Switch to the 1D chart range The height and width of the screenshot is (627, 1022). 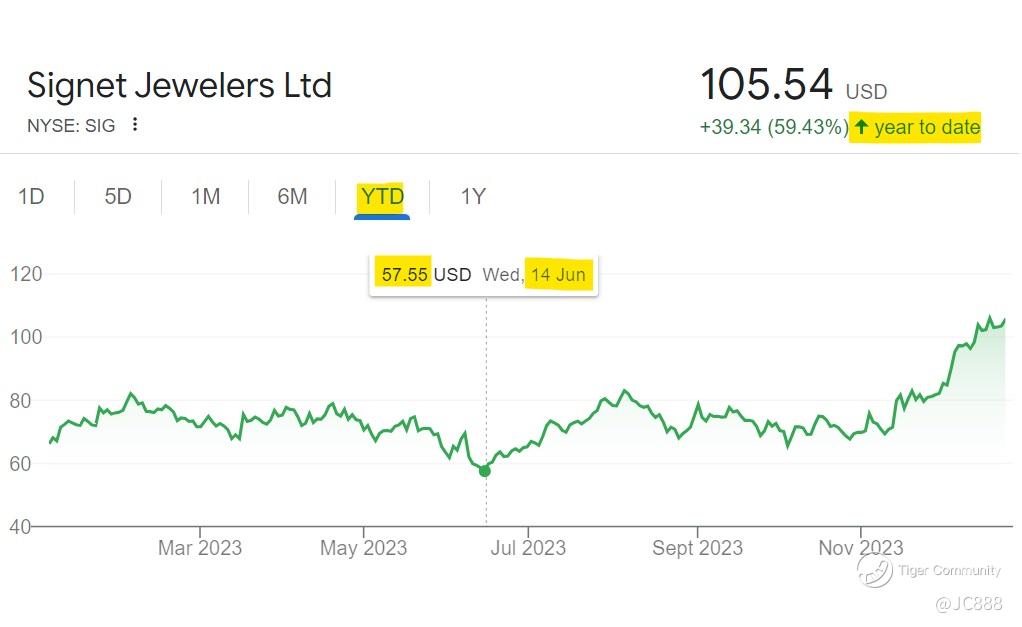point(31,196)
